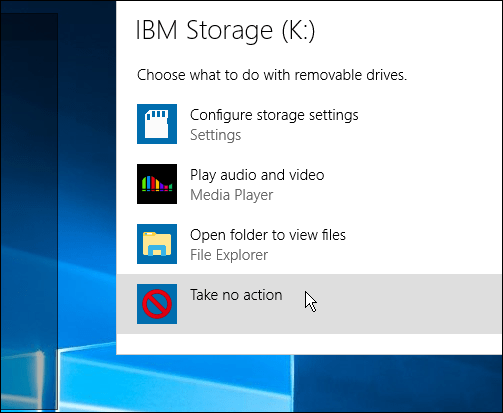Click the Choose what to do description
Screen dimensions: 503x413
272,75
